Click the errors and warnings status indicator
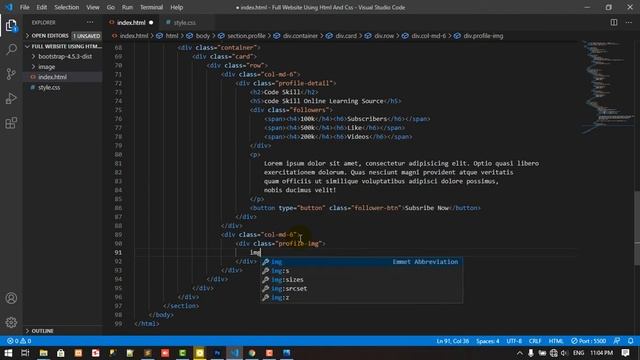The image size is (640, 360). tap(19, 341)
